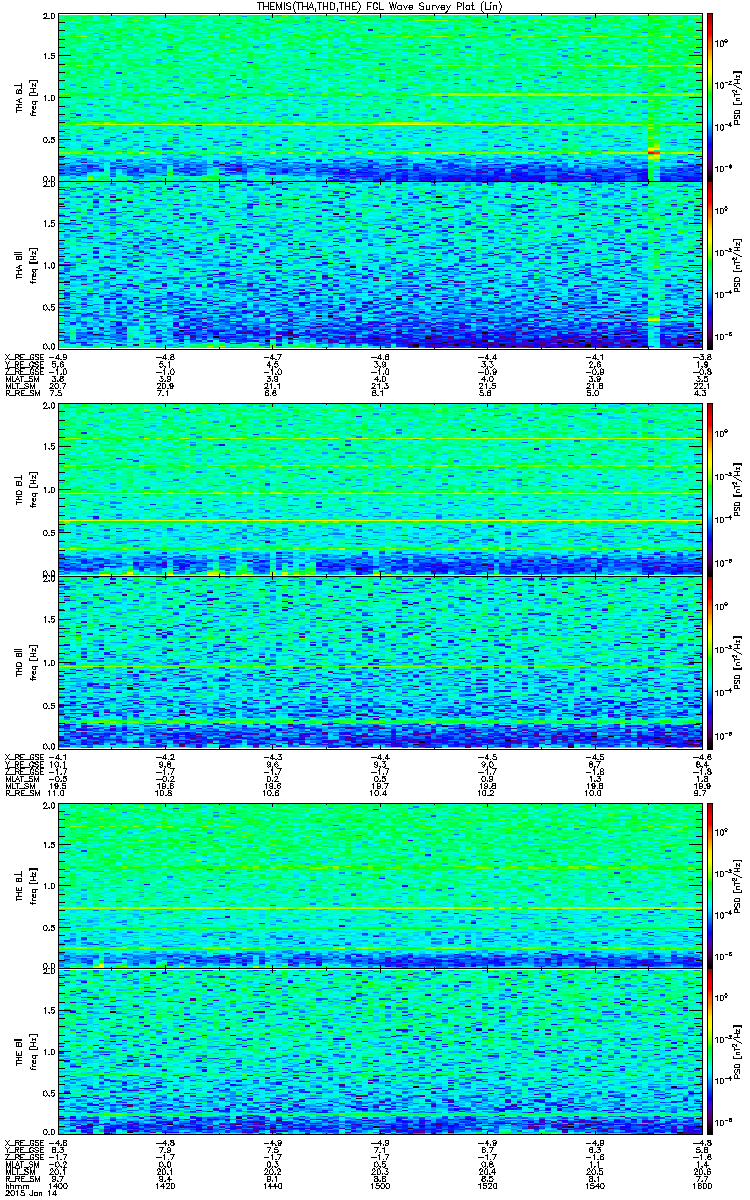Click the bright burst near end of THA B⊥
Viewport: 750px width, 1200px height.
[x=654, y=152]
